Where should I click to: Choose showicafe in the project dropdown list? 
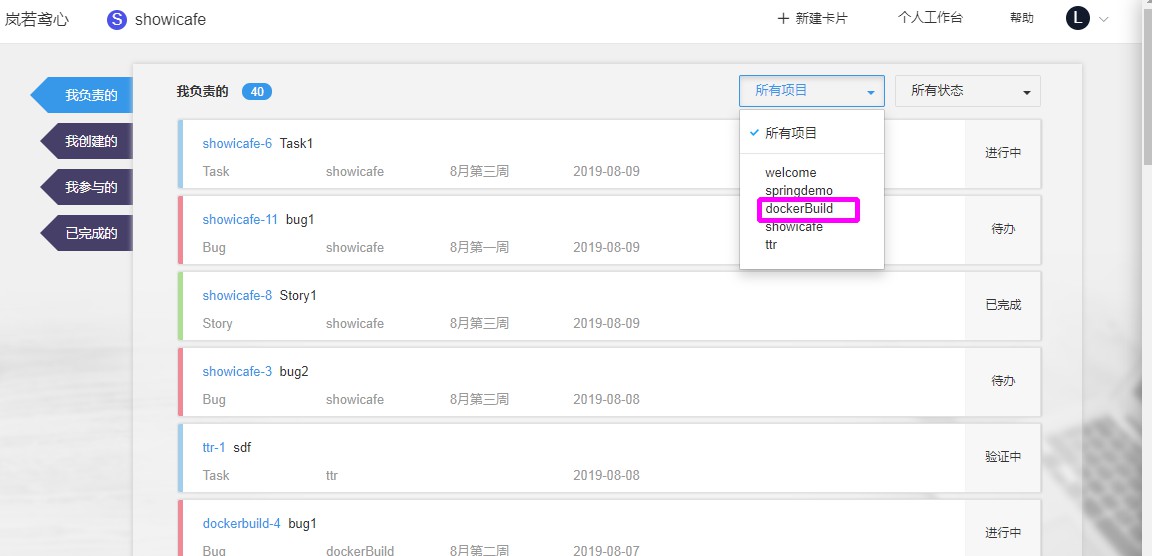click(793, 227)
